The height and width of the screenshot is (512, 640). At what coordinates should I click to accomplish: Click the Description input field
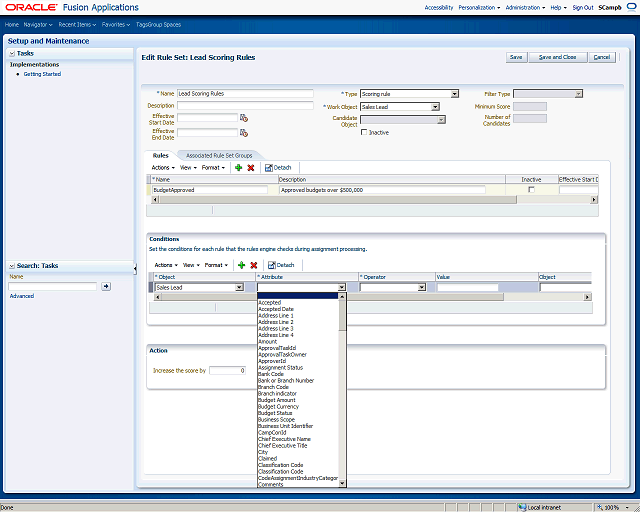pyautogui.click(x=245, y=105)
